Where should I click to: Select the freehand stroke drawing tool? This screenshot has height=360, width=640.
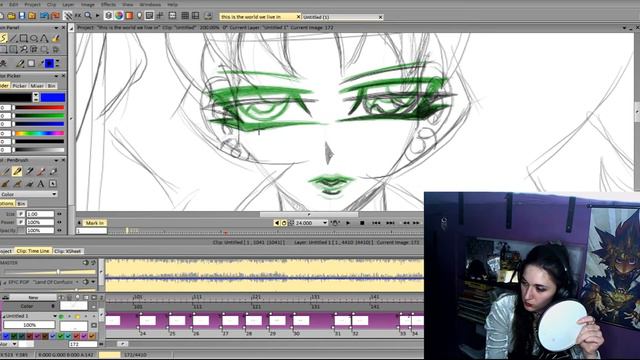point(3,38)
